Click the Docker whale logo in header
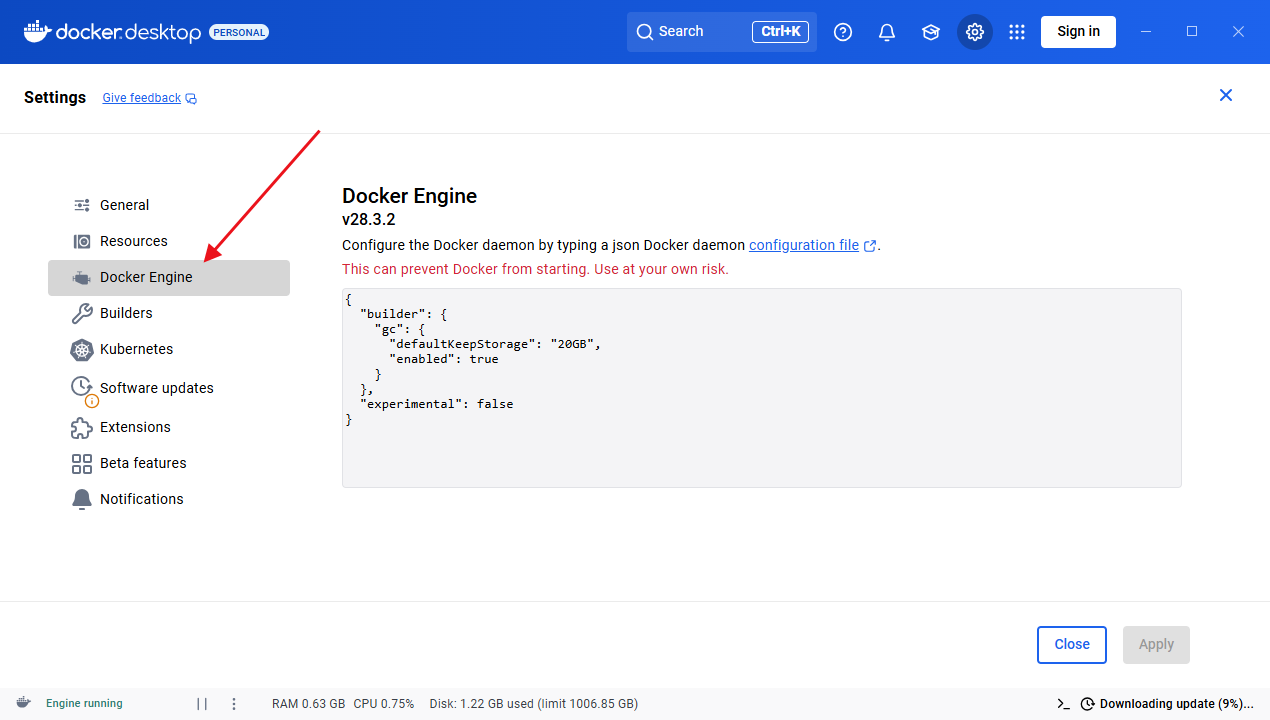The width and height of the screenshot is (1270, 720). tap(37, 31)
